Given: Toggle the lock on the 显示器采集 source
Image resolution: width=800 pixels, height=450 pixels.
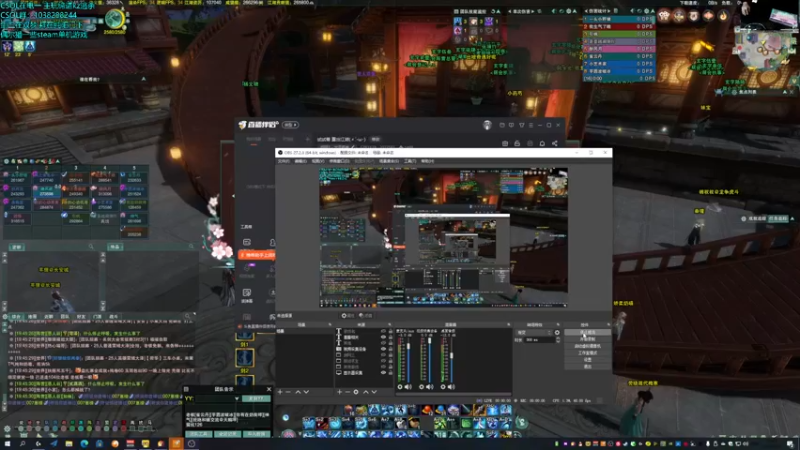Looking at the screenshot, I should [391, 372].
